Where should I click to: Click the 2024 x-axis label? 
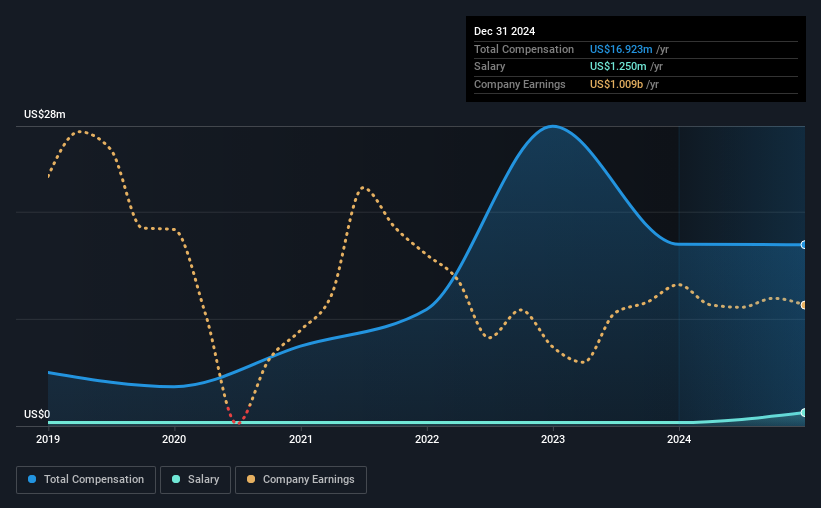coord(679,439)
